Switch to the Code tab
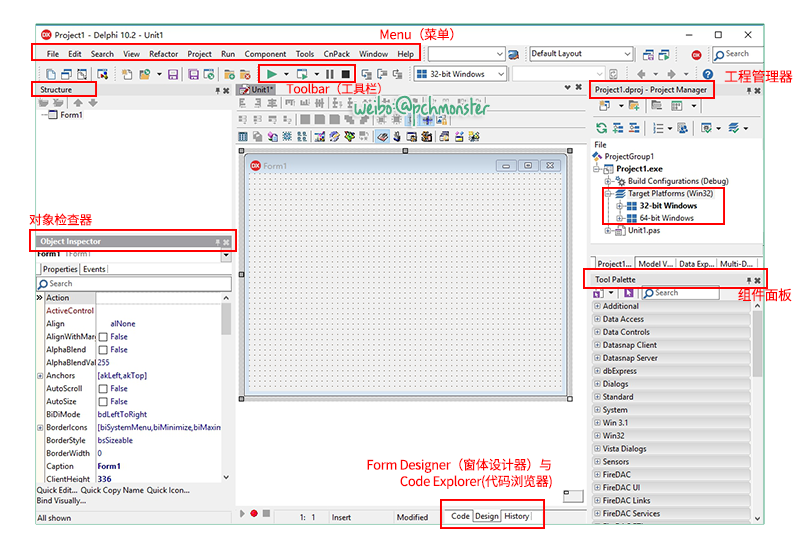This screenshot has width=800, height=549. tap(460, 516)
